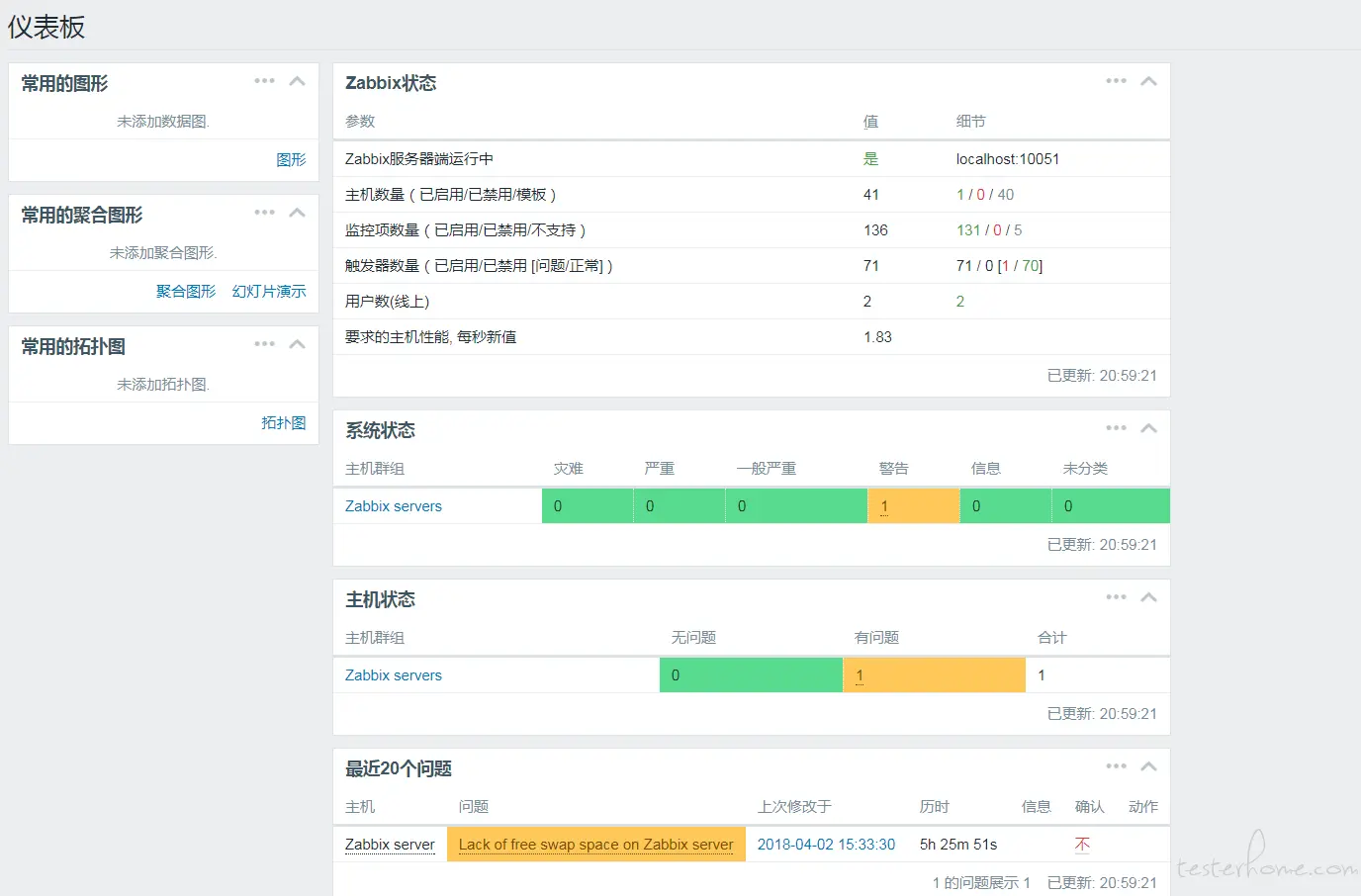1361x896 pixels.
Task: Collapse the Zabbix状态 widget
Action: pyautogui.click(x=1148, y=81)
